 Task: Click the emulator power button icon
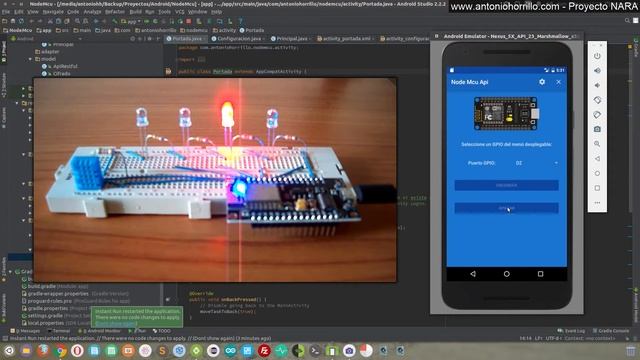[597, 56]
